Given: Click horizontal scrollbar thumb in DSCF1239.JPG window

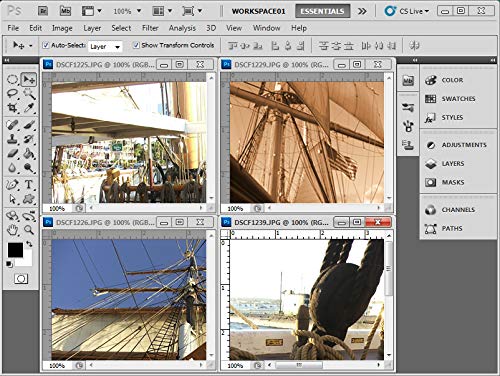Looking at the screenshot, I should coord(299,365).
